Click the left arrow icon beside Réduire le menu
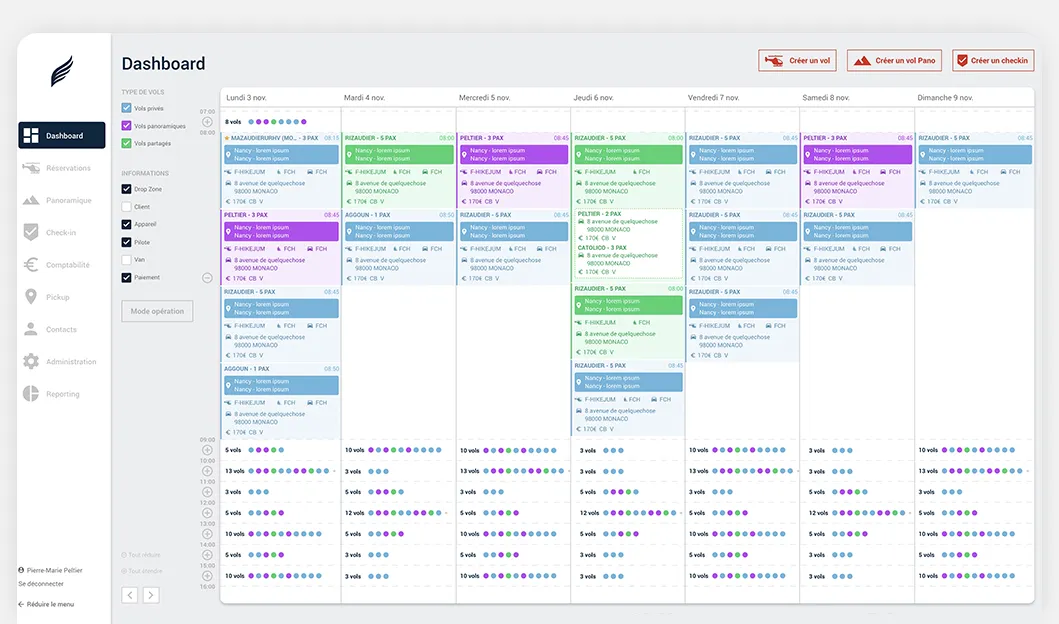 (x=21, y=604)
